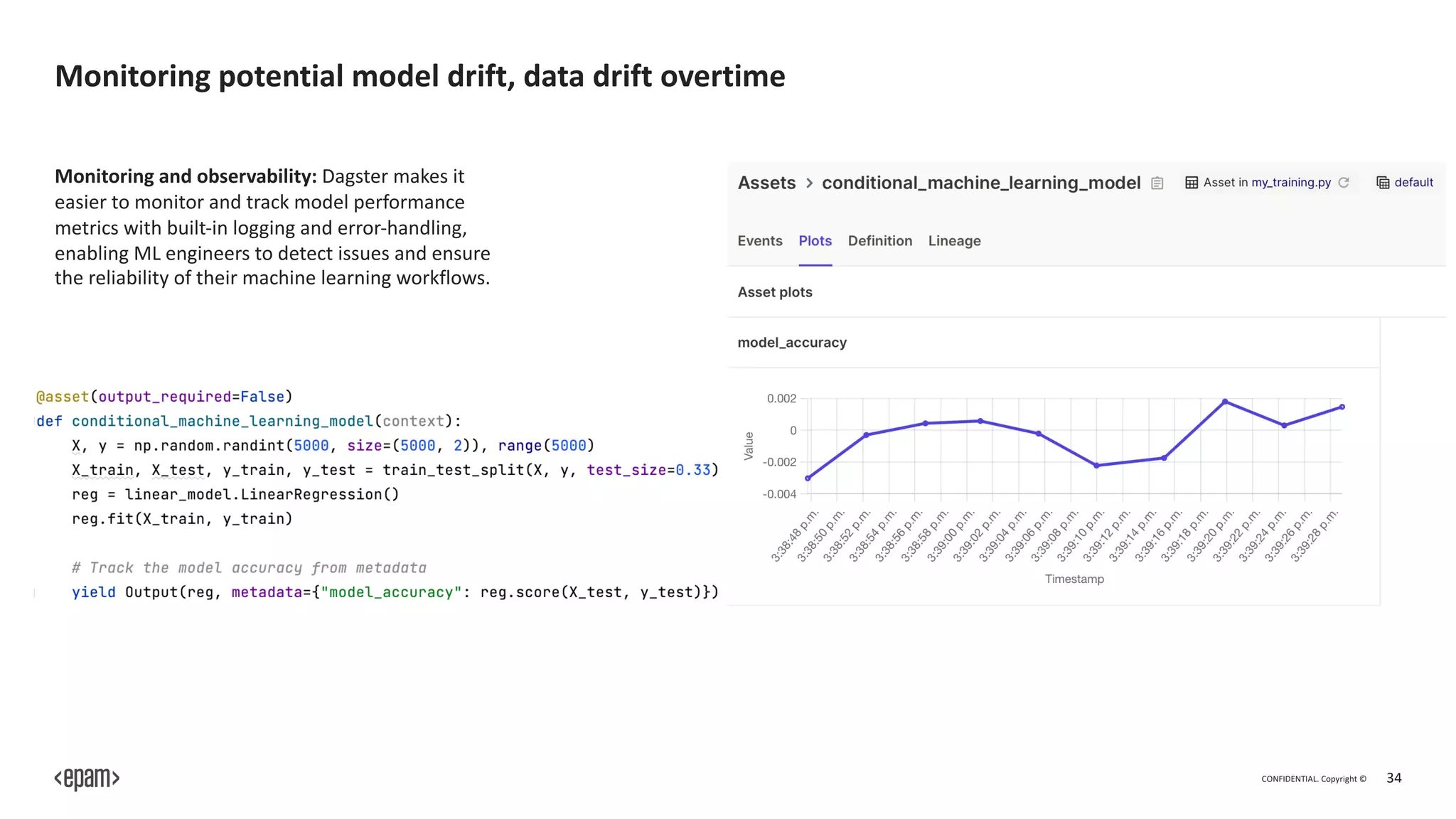1456x819 pixels.
Task: Click the '3:39:00 p.m.' x-axis tick label
Action: coord(951,536)
